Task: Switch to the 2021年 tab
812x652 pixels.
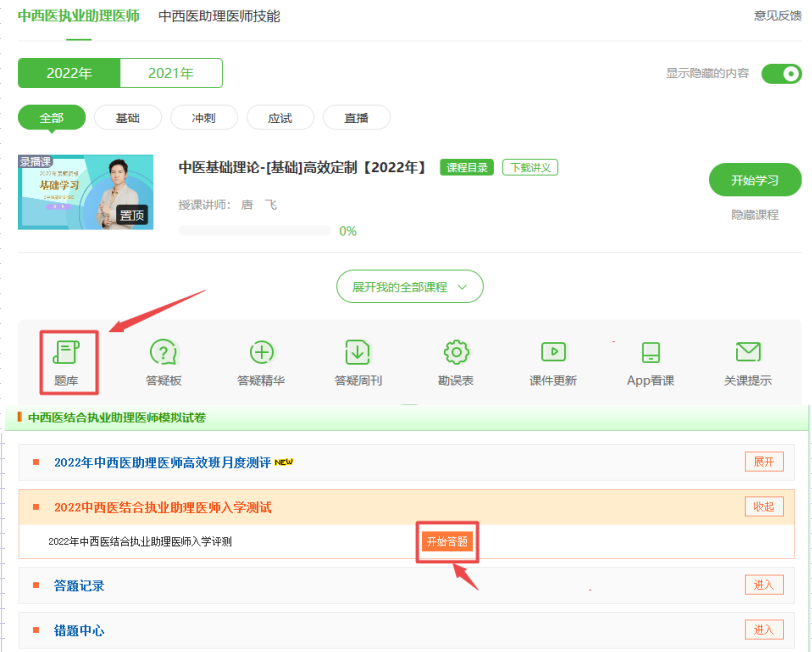Action: [x=170, y=73]
